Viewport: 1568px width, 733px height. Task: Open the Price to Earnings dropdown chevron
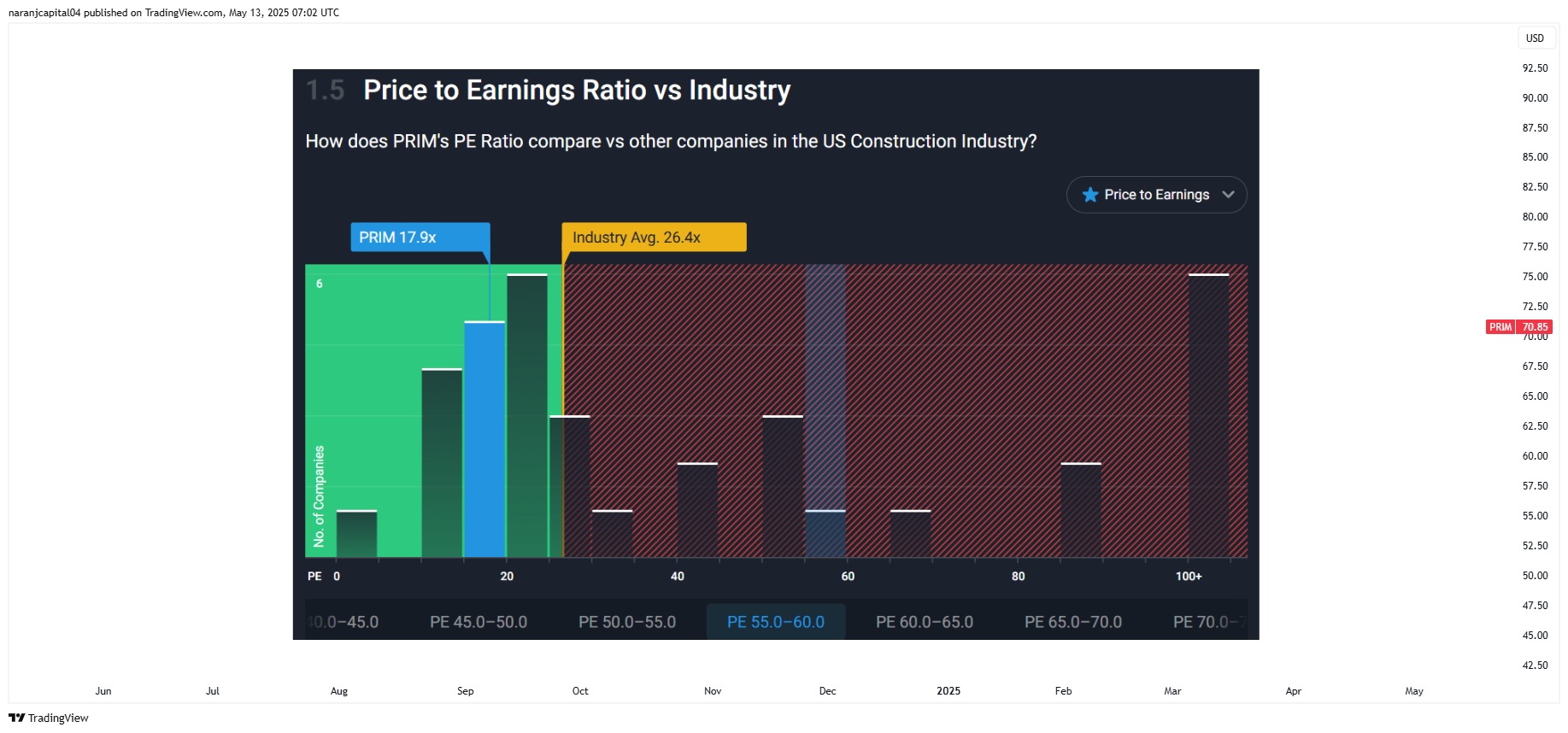coord(1228,195)
